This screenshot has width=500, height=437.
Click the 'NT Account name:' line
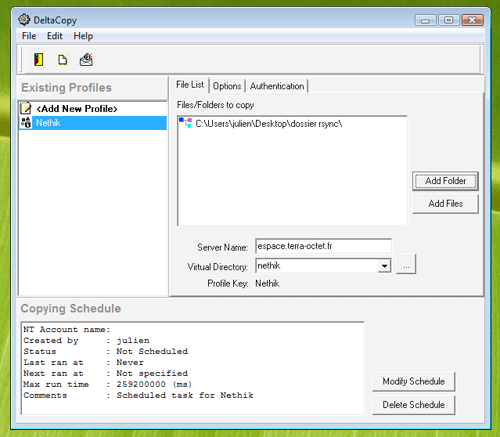(67, 329)
